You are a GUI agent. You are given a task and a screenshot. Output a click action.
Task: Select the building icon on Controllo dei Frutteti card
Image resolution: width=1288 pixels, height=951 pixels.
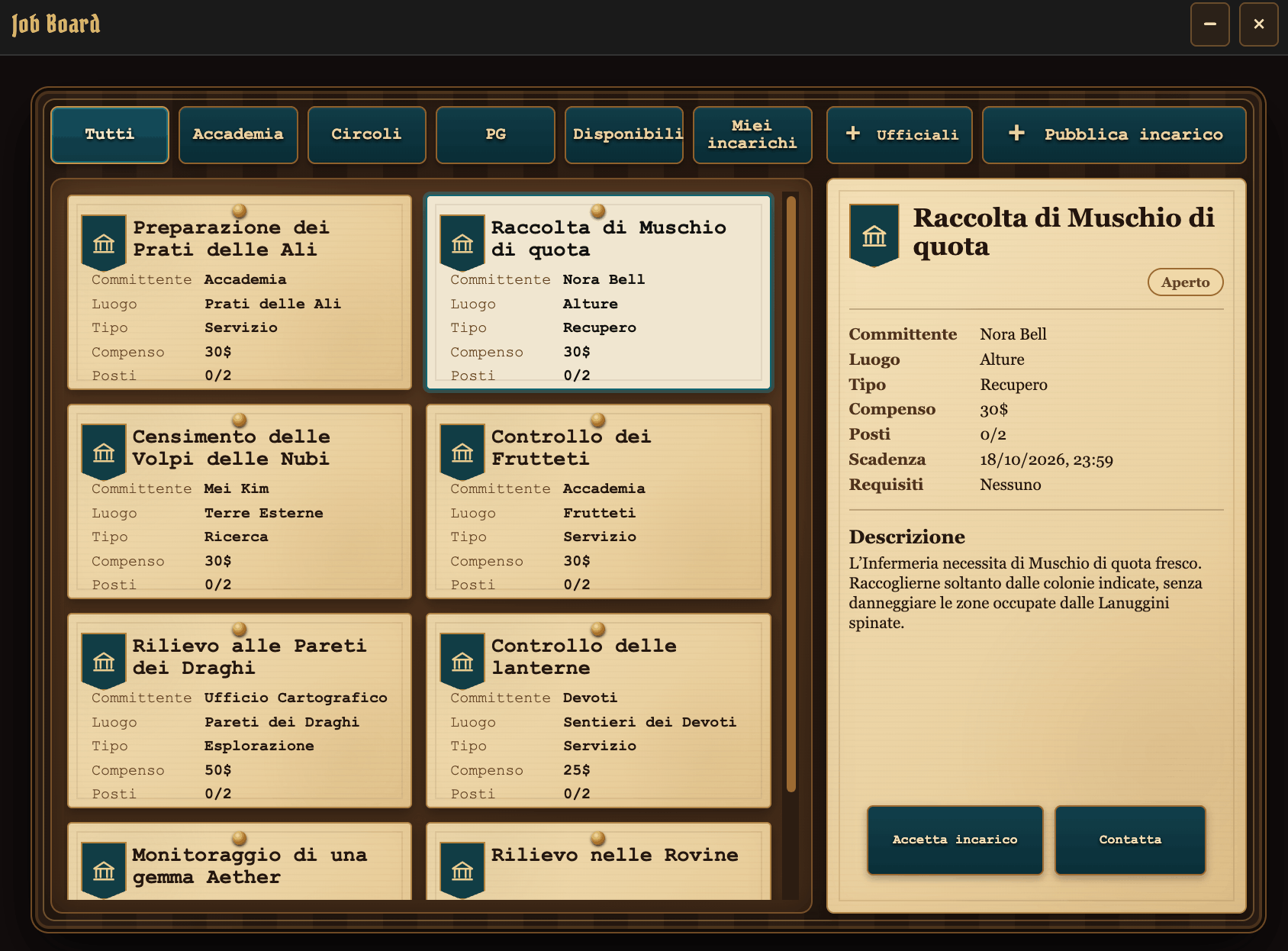click(x=462, y=452)
